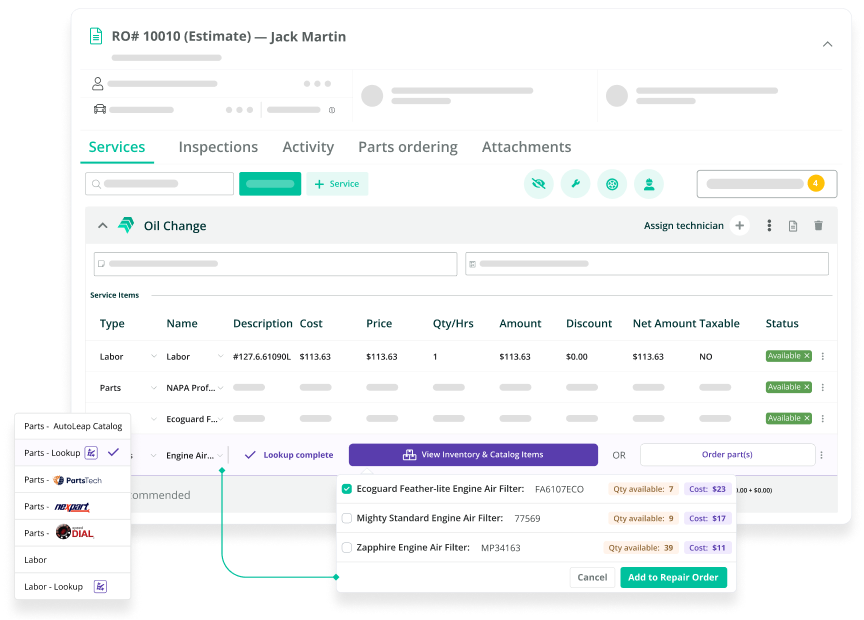Screen dimensions: 864x620
Task: Click the wrench icon in toolbar
Action: coord(575,184)
